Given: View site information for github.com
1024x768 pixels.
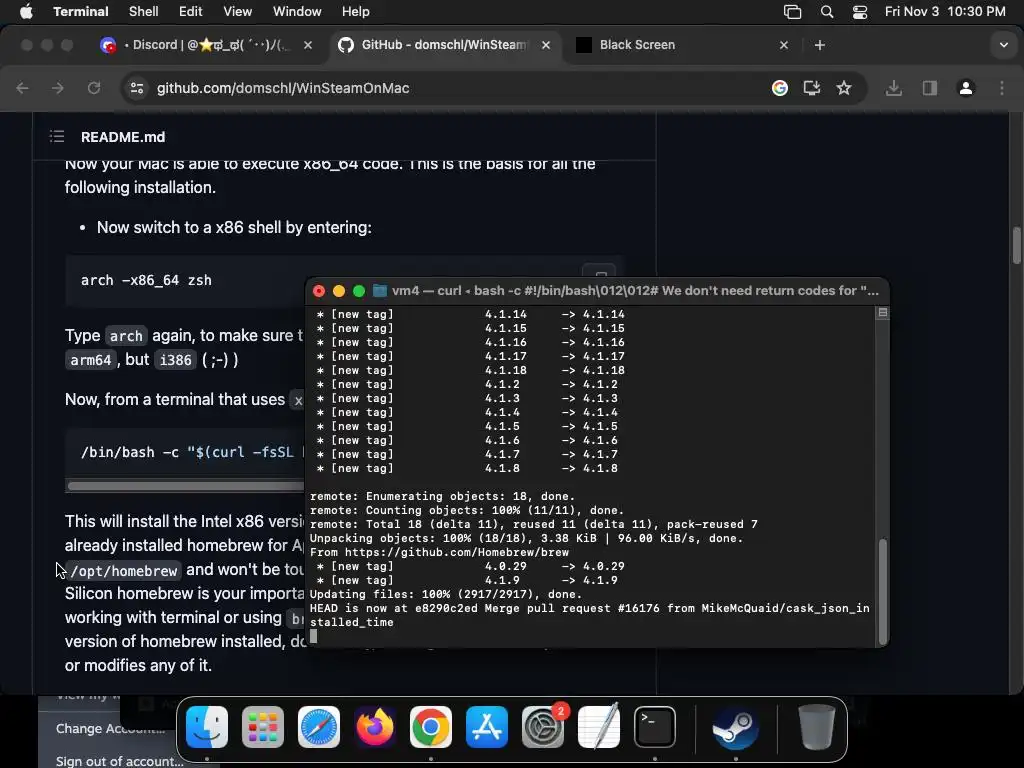Looking at the screenshot, I should 136,88.
